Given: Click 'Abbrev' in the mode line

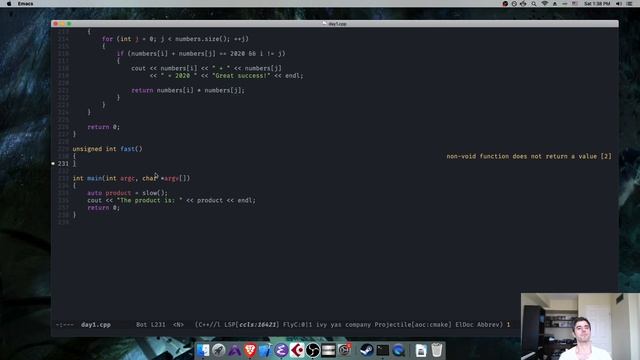Looking at the screenshot, I should tap(490, 325).
